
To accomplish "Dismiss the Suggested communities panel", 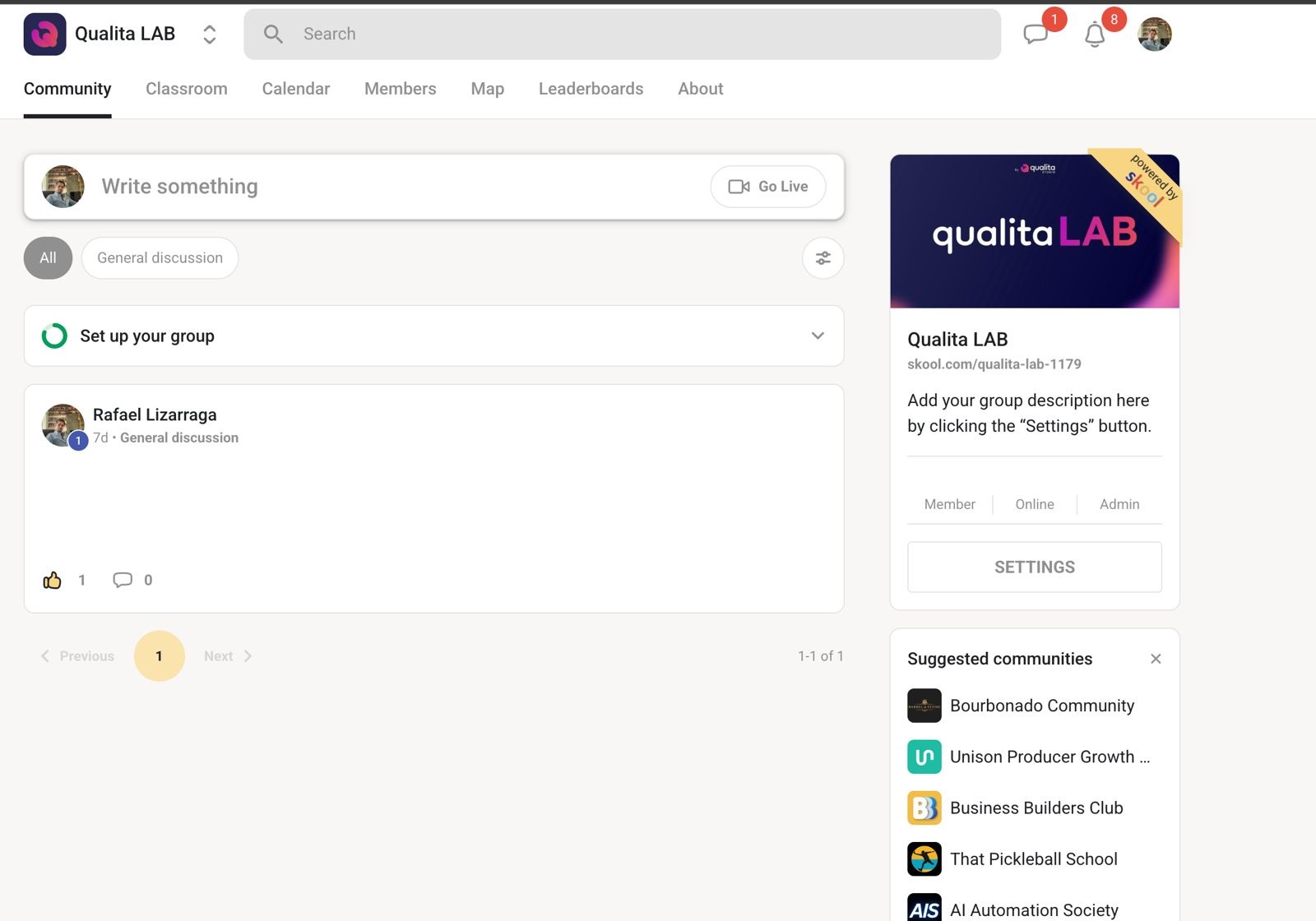I will 1156,659.
